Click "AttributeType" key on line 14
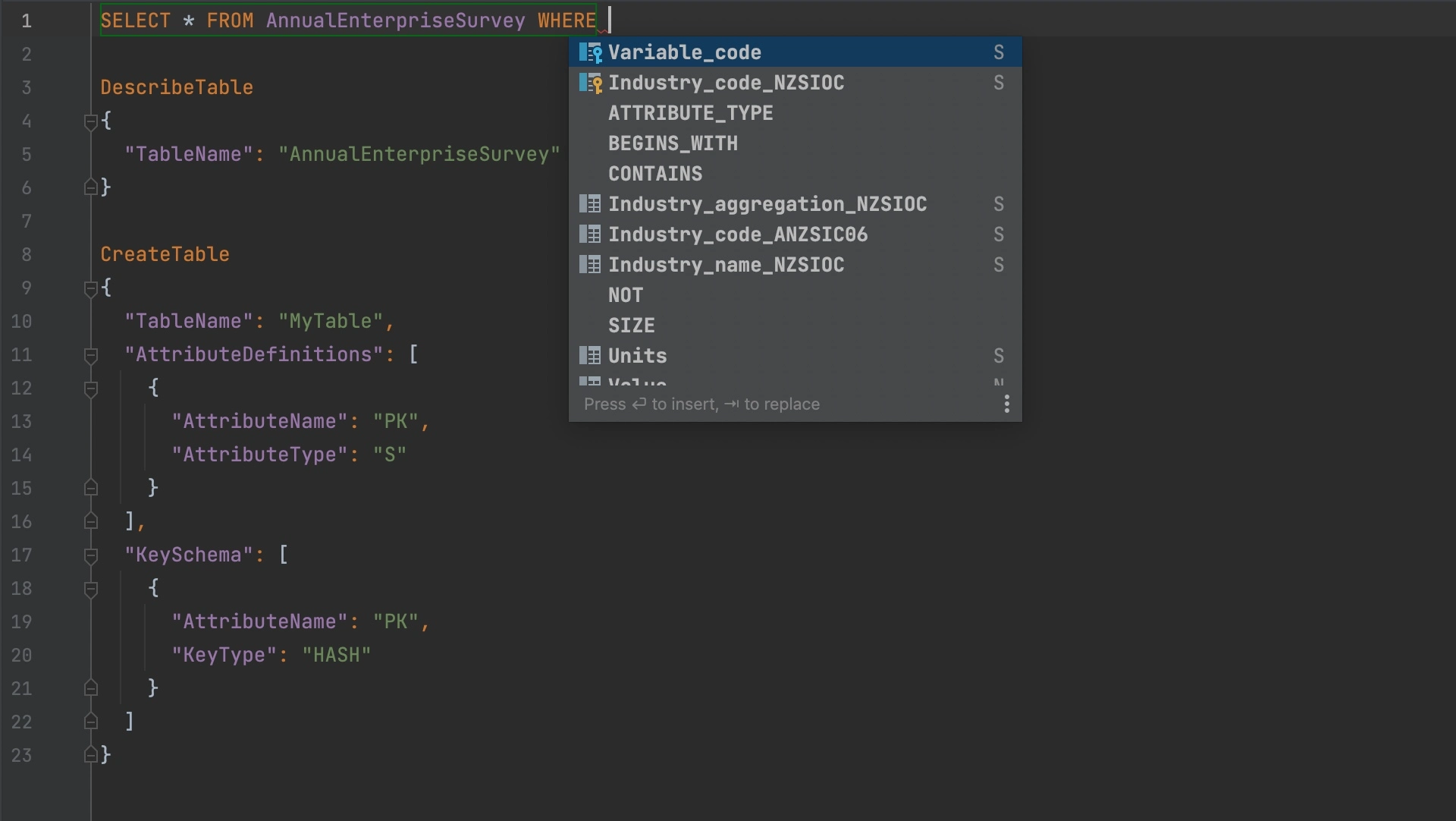The width and height of the screenshot is (1456, 821). click(259, 455)
